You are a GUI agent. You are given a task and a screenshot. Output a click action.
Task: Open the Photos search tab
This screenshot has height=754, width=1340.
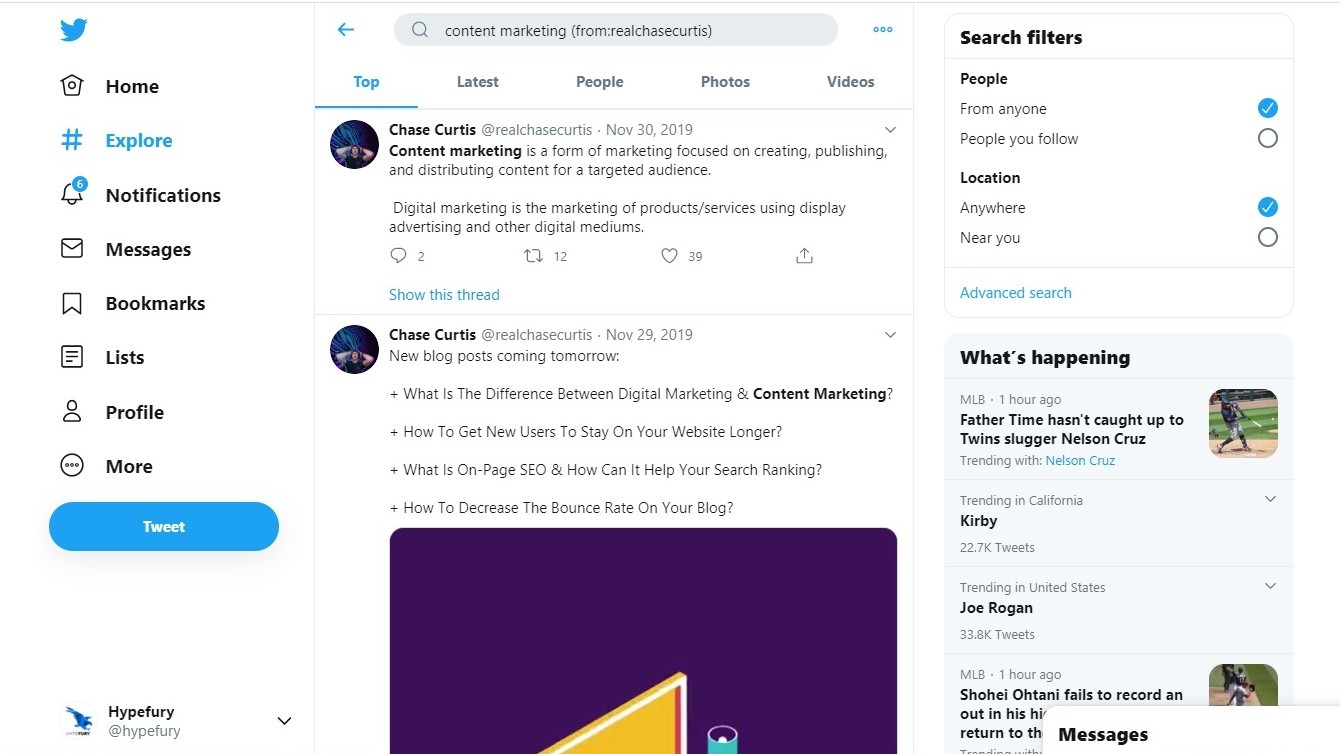724,81
